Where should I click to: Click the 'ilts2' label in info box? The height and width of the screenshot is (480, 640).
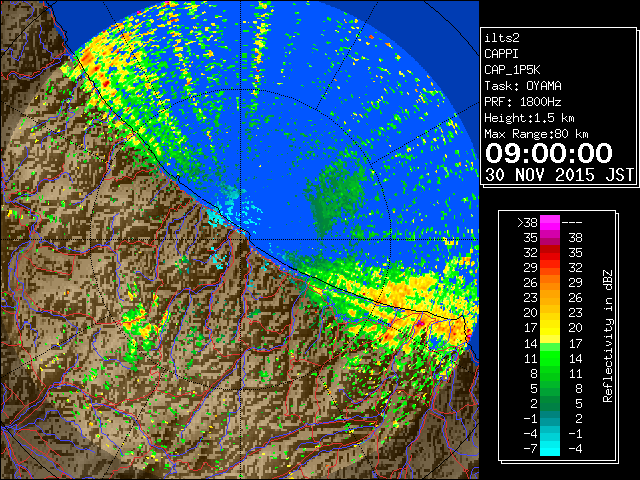(x=502, y=38)
